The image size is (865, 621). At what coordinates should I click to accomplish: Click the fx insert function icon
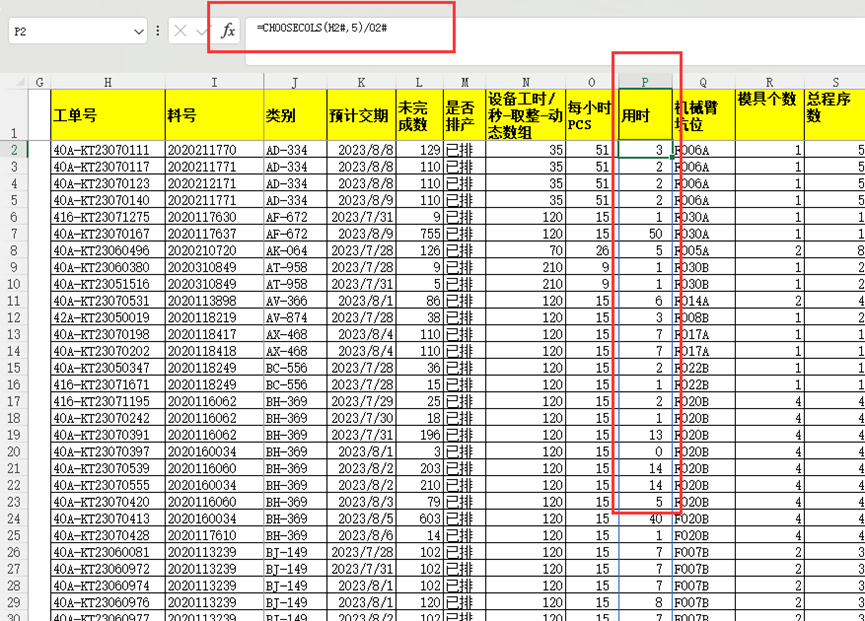(x=228, y=30)
